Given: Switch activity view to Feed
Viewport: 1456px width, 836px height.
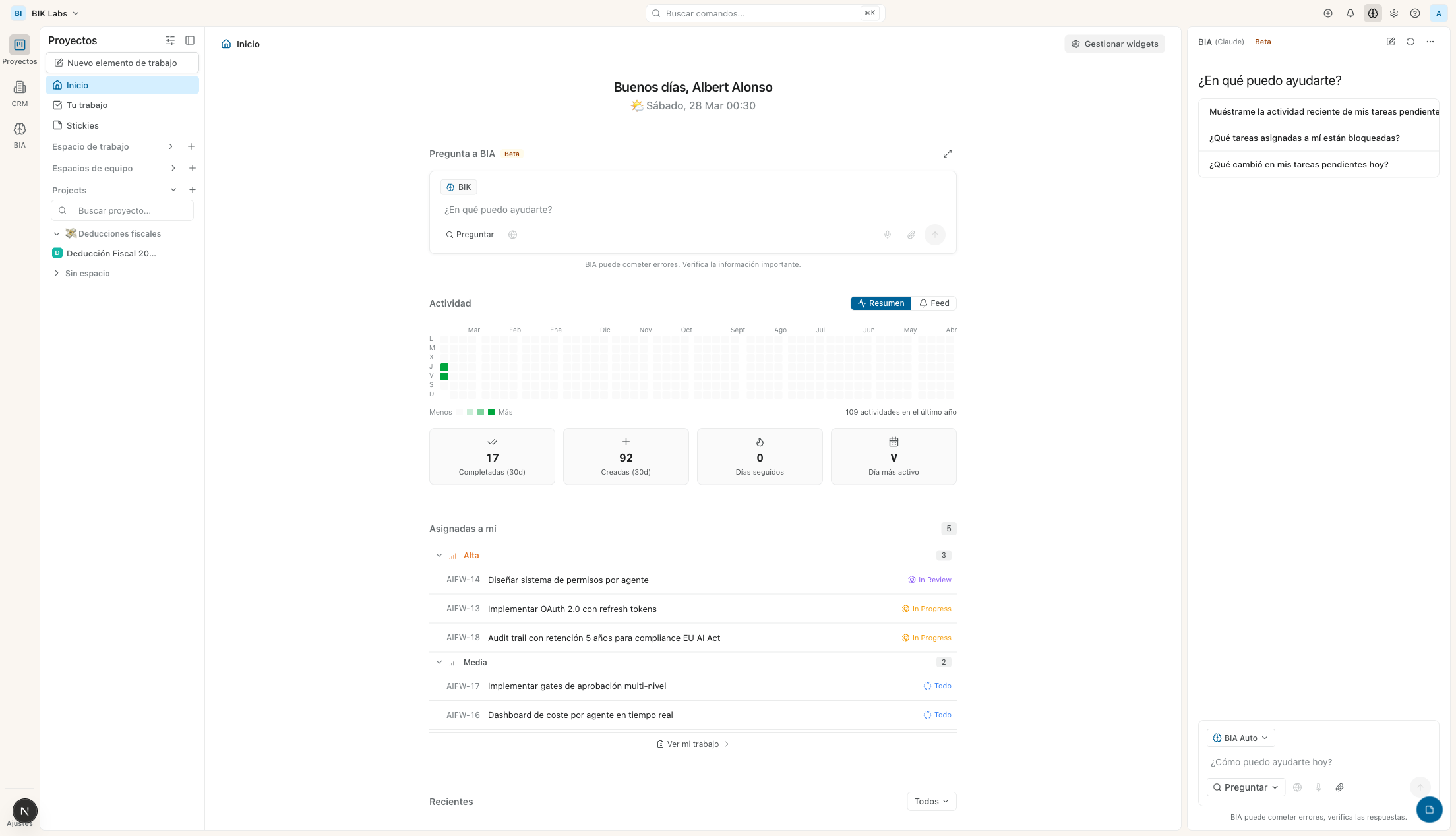Looking at the screenshot, I should pyautogui.click(x=934, y=303).
